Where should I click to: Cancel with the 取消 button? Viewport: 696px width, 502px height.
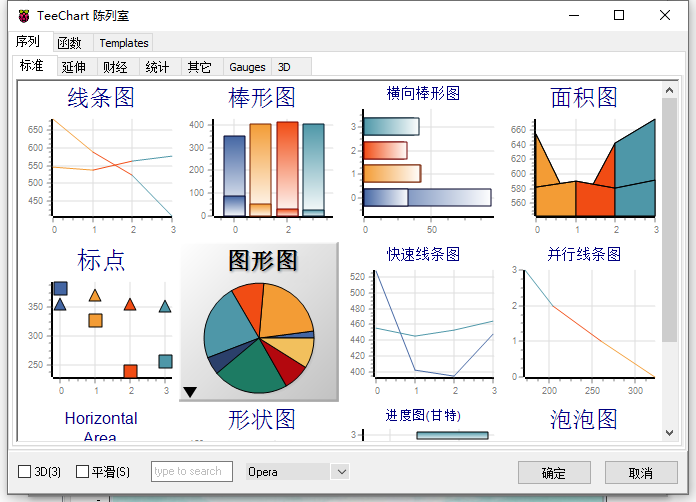(x=641, y=473)
